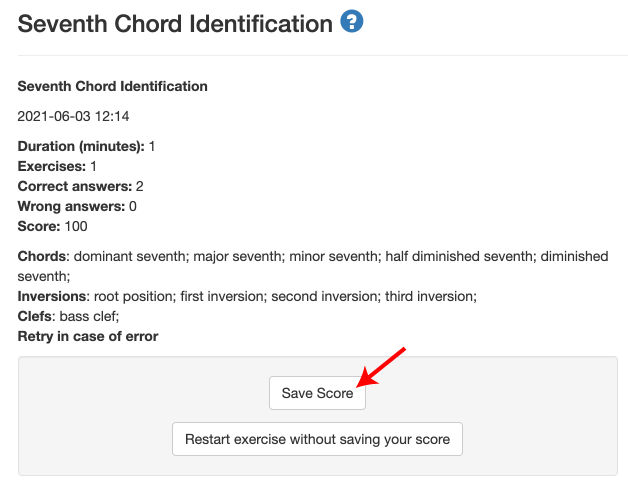Viewport: 628px width, 486px height.
Task: Click the Wrong answers result line
Action: point(77,206)
